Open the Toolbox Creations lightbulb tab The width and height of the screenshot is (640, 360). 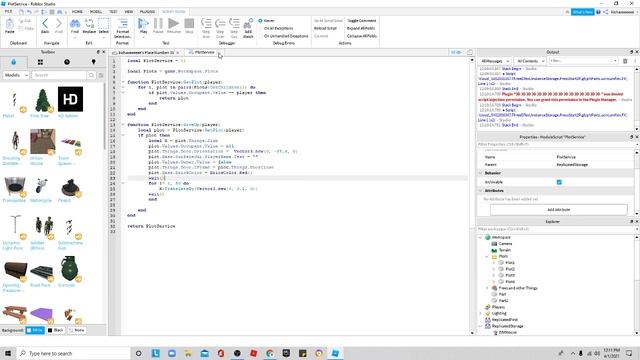pos(93,62)
